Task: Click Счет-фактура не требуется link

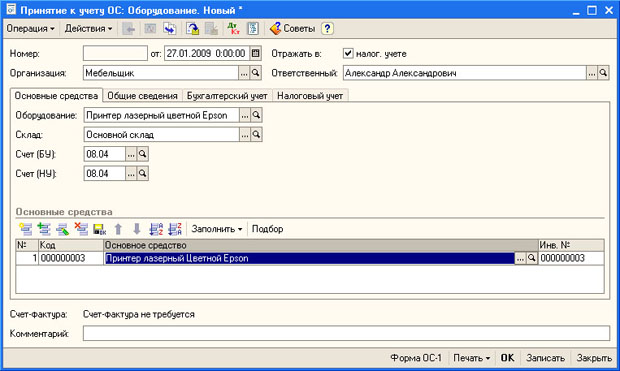Action: click(139, 314)
